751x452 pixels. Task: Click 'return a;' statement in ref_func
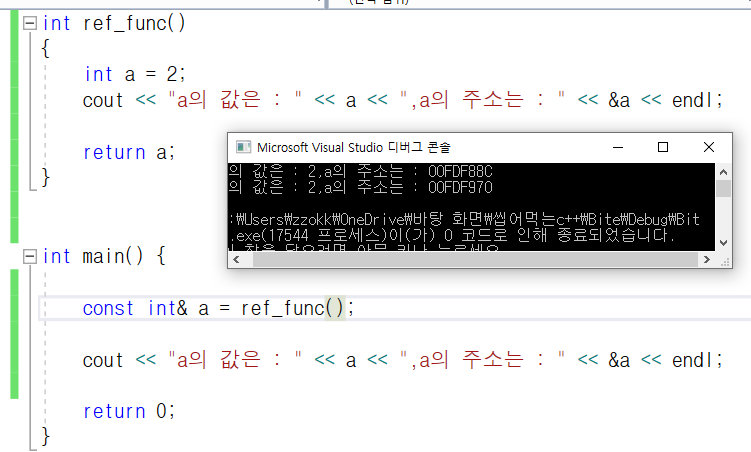[129, 152]
